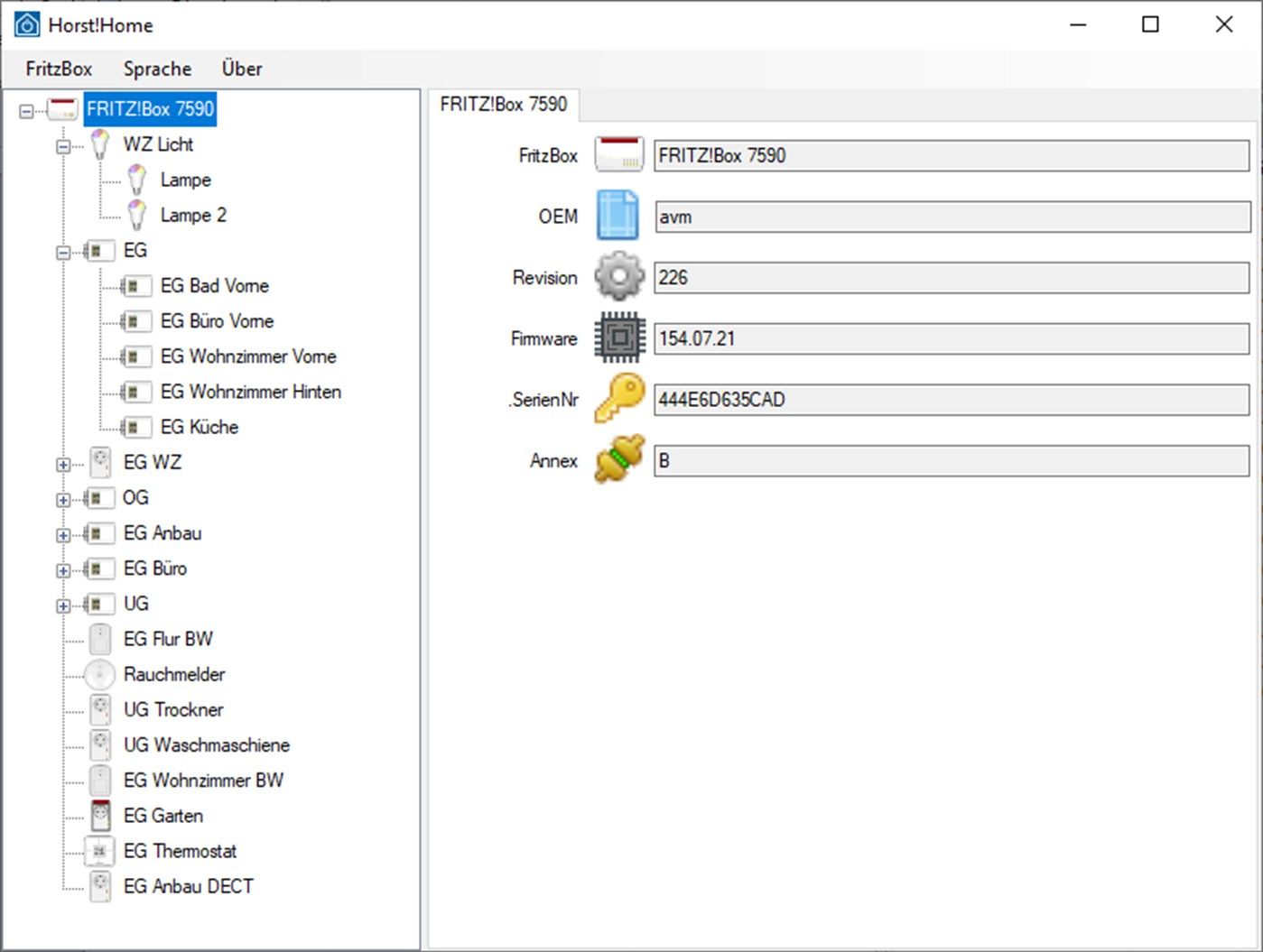Click the EG Flur BW sensor icon

click(100, 640)
